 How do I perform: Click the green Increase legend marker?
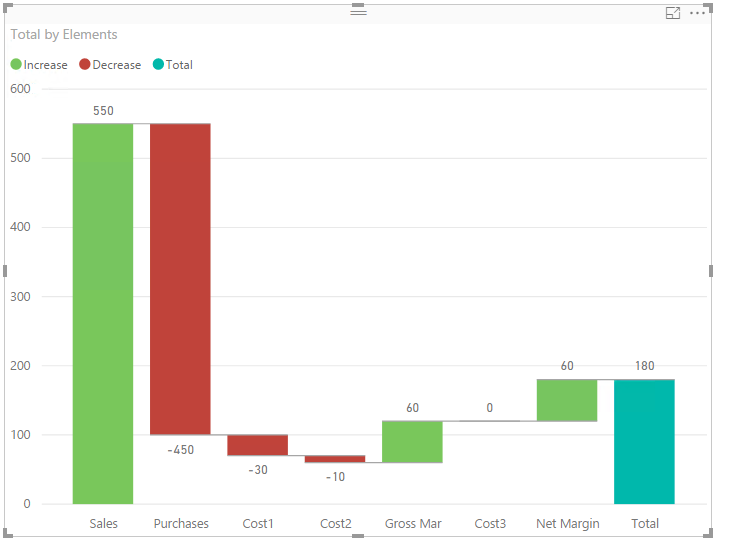coord(16,64)
